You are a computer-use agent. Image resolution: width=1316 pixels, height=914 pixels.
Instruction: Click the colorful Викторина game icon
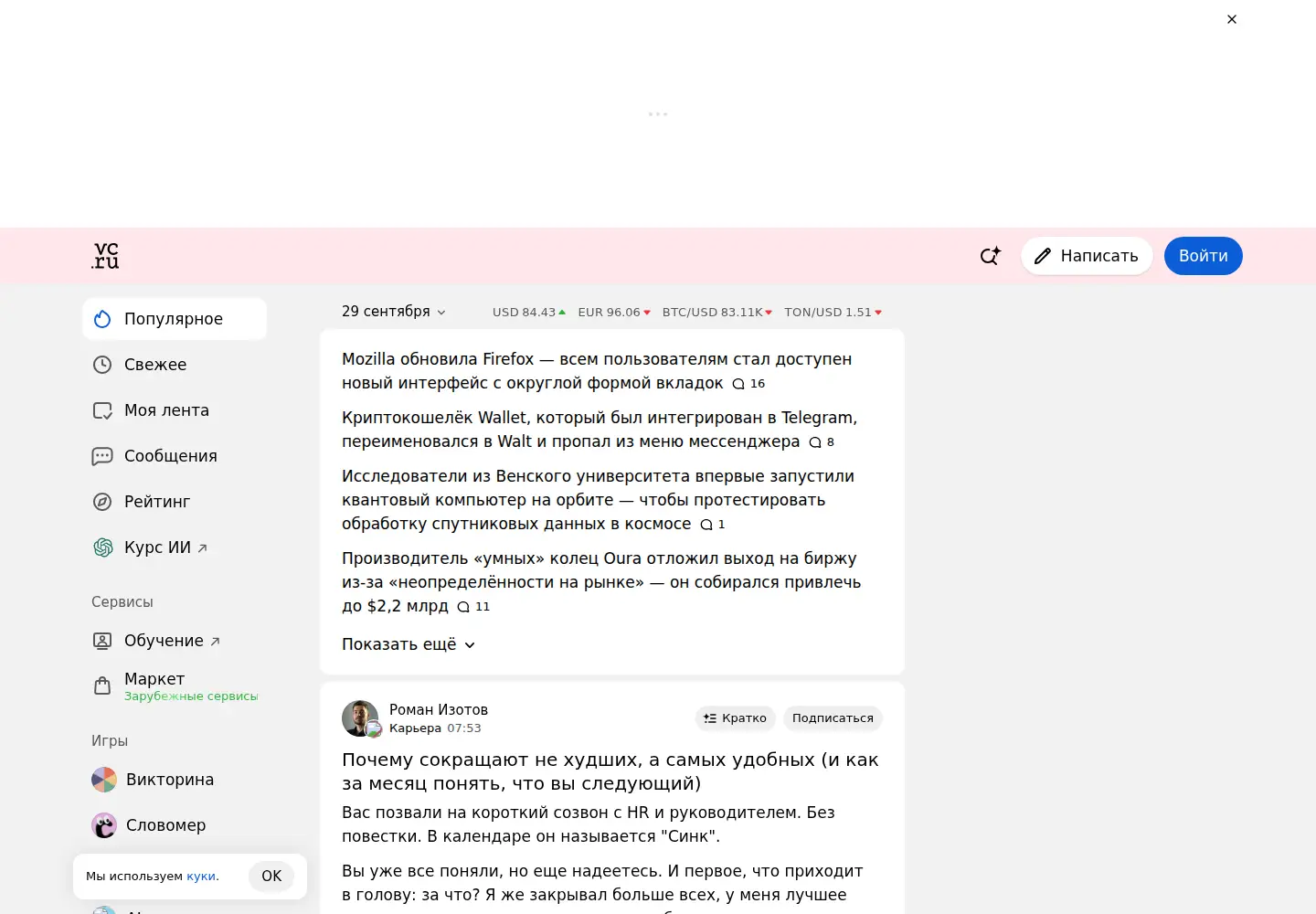point(104,780)
